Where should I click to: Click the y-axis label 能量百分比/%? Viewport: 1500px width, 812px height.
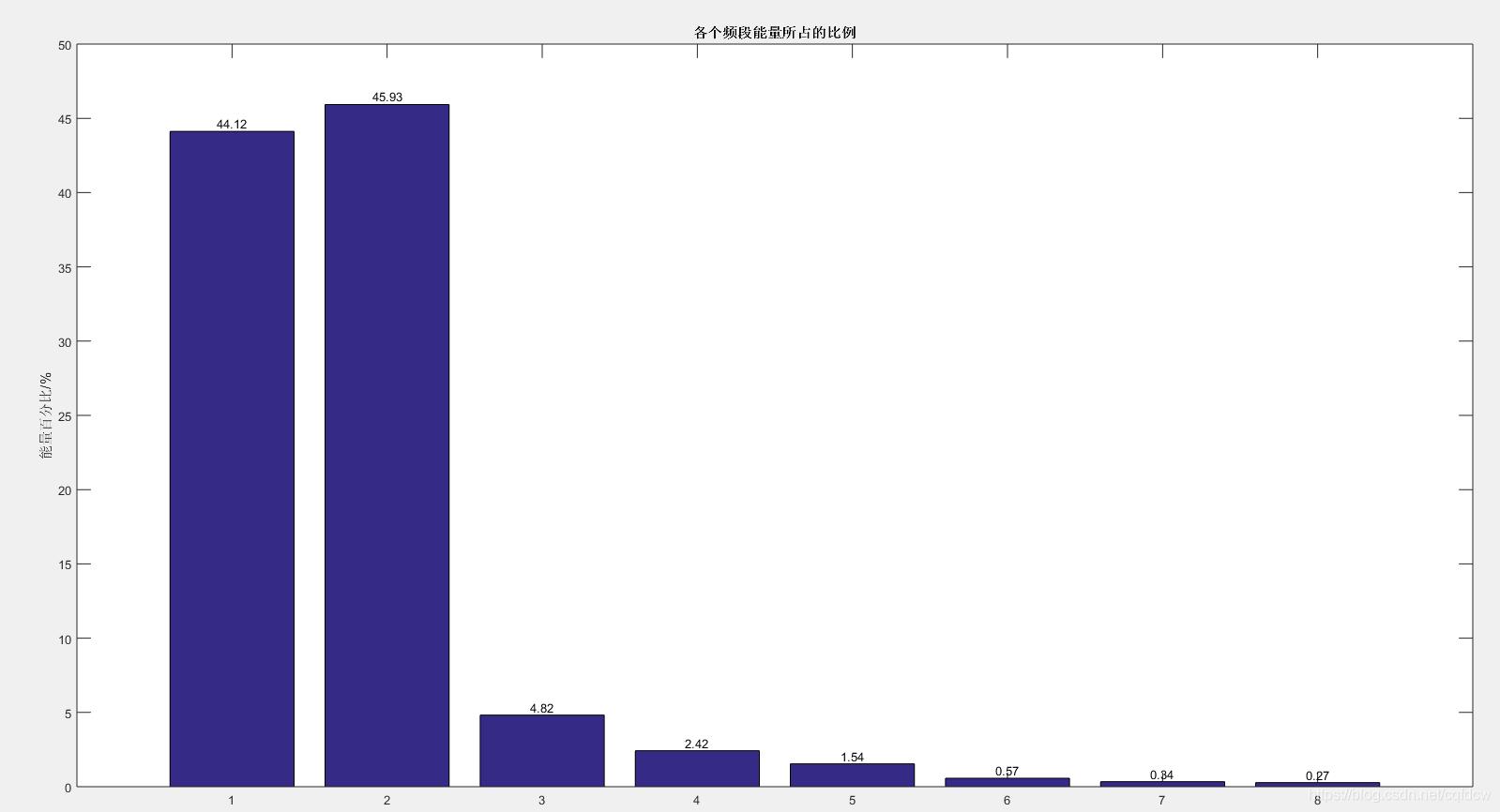[46, 415]
